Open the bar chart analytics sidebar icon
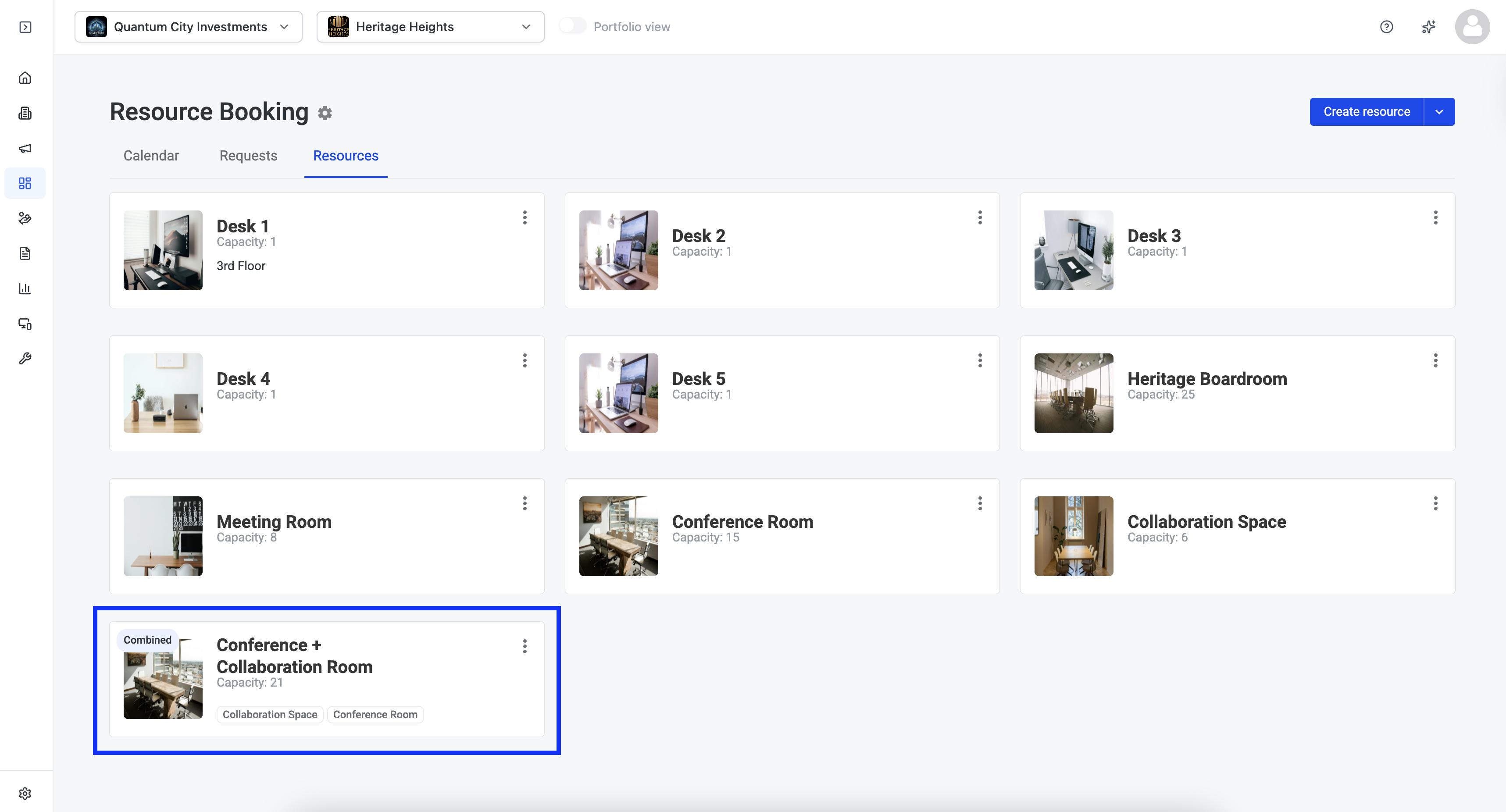Screen dimensions: 1506x812 [x=25, y=289]
